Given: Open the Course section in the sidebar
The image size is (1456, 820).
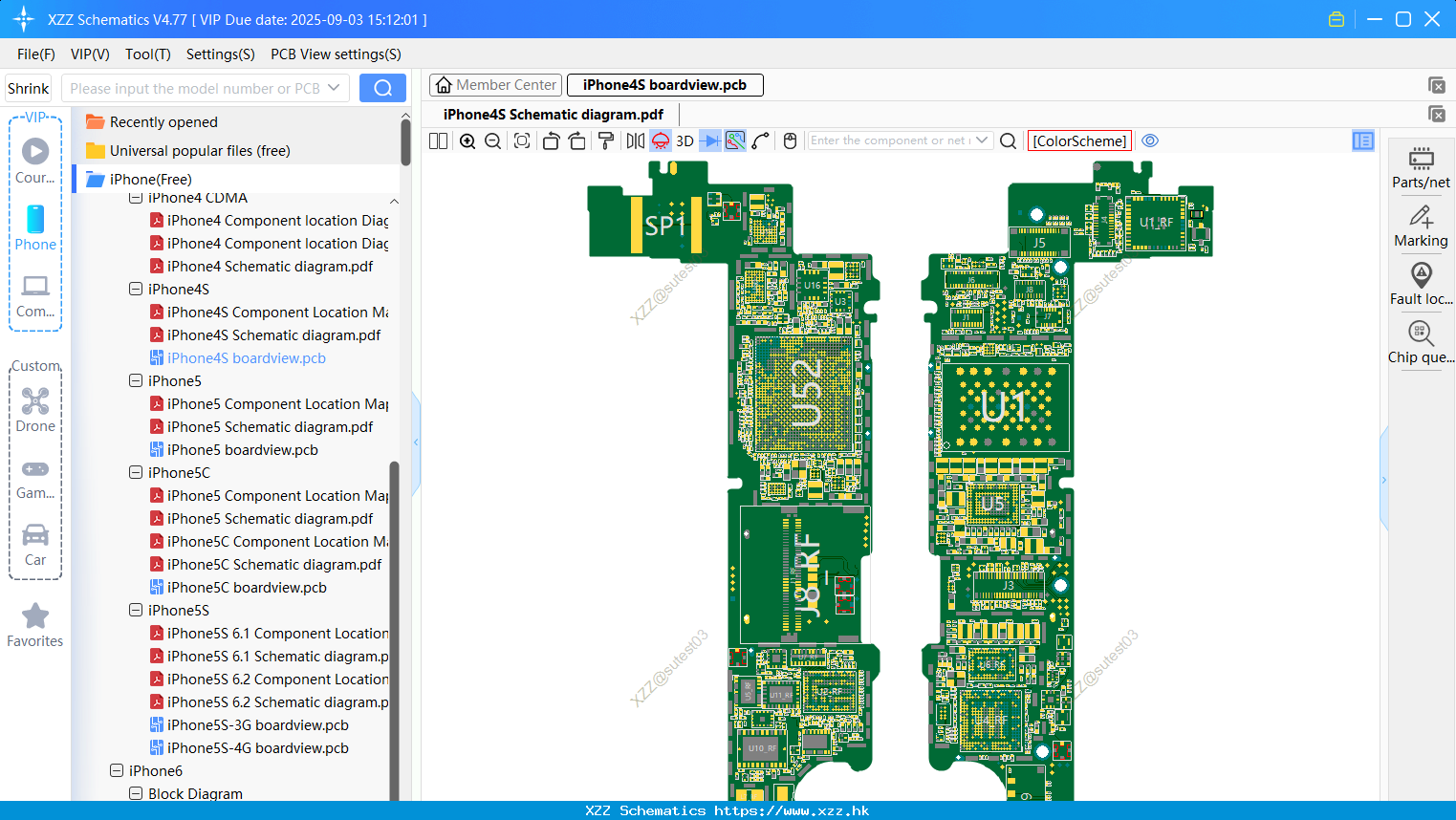Looking at the screenshot, I should 35,162.
